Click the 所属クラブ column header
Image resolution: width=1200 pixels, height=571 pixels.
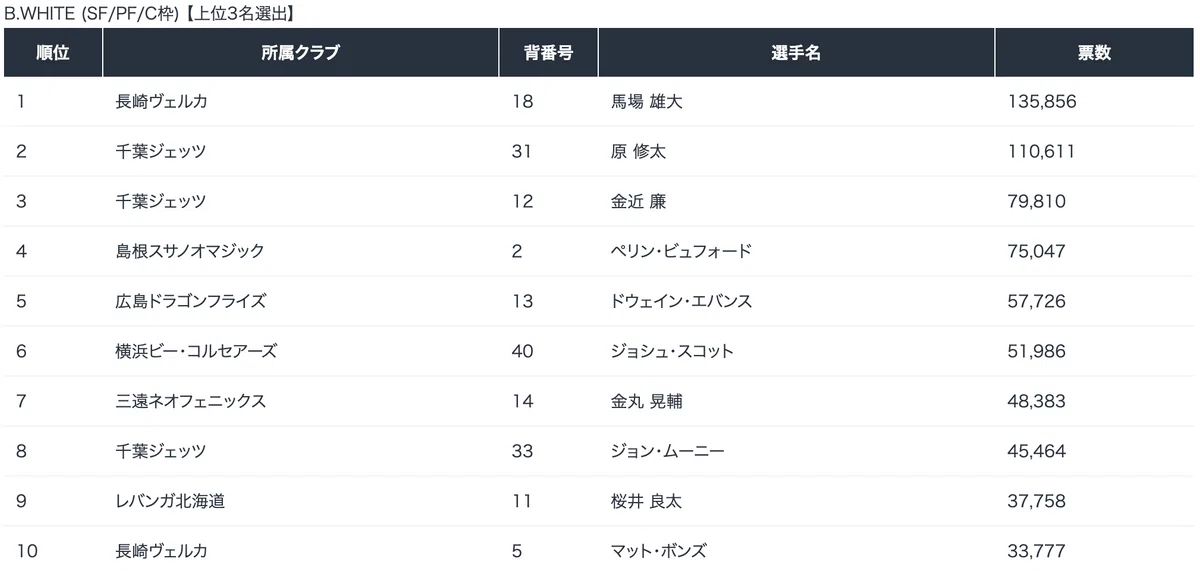click(x=301, y=53)
